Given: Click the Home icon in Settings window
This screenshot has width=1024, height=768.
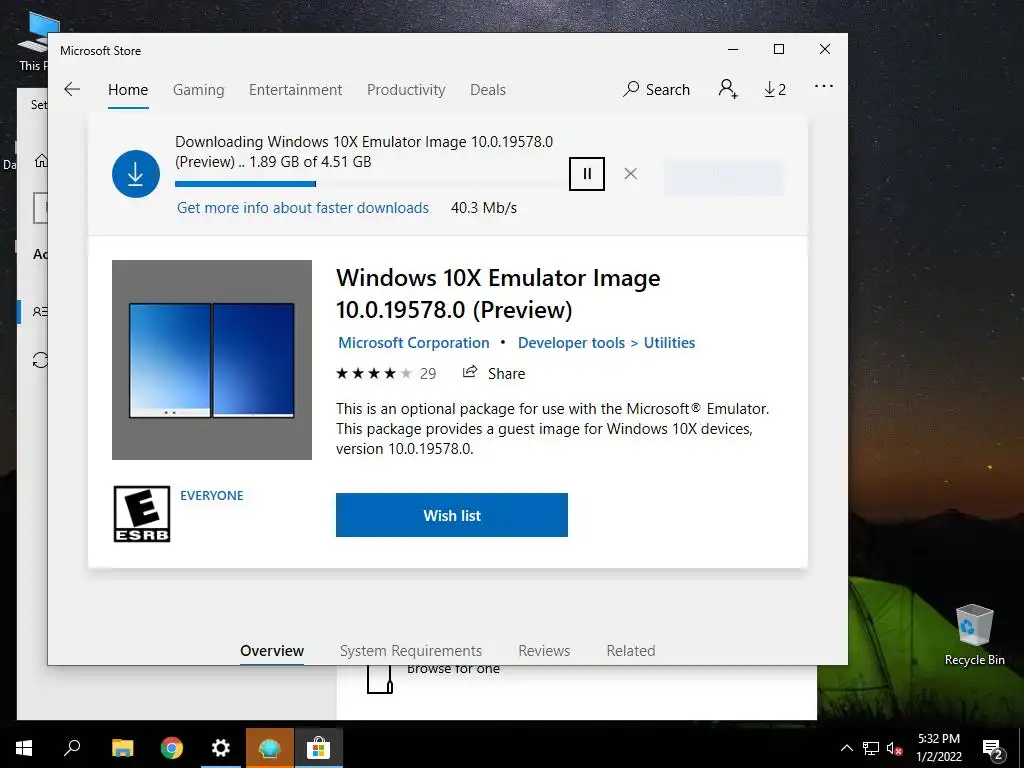Looking at the screenshot, I should coord(40,161).
